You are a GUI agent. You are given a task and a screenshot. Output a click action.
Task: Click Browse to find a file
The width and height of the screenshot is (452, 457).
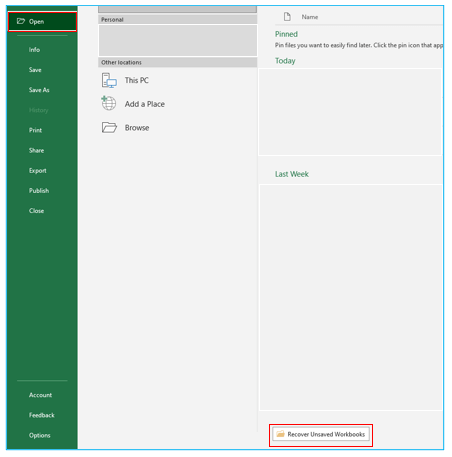(137, 128)
